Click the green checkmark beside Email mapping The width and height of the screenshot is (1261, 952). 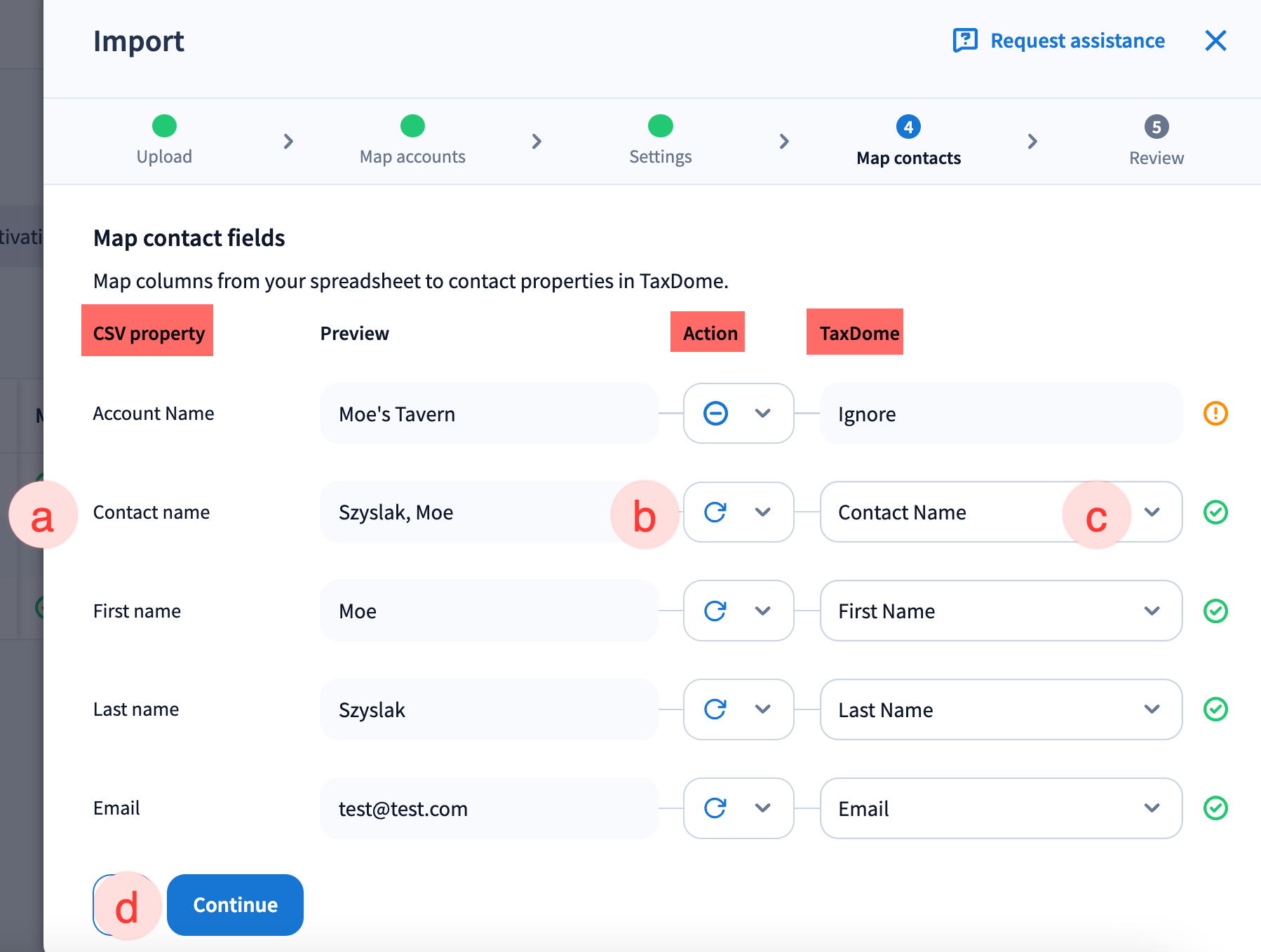1215,808
